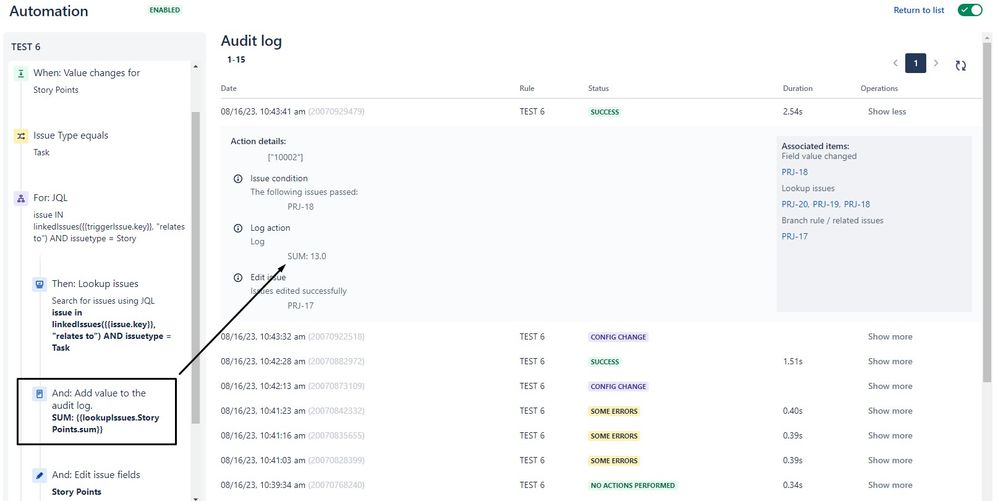Click the rule component list scrollbar
This screenshot has width=998, height=501.
coord(195,267)
